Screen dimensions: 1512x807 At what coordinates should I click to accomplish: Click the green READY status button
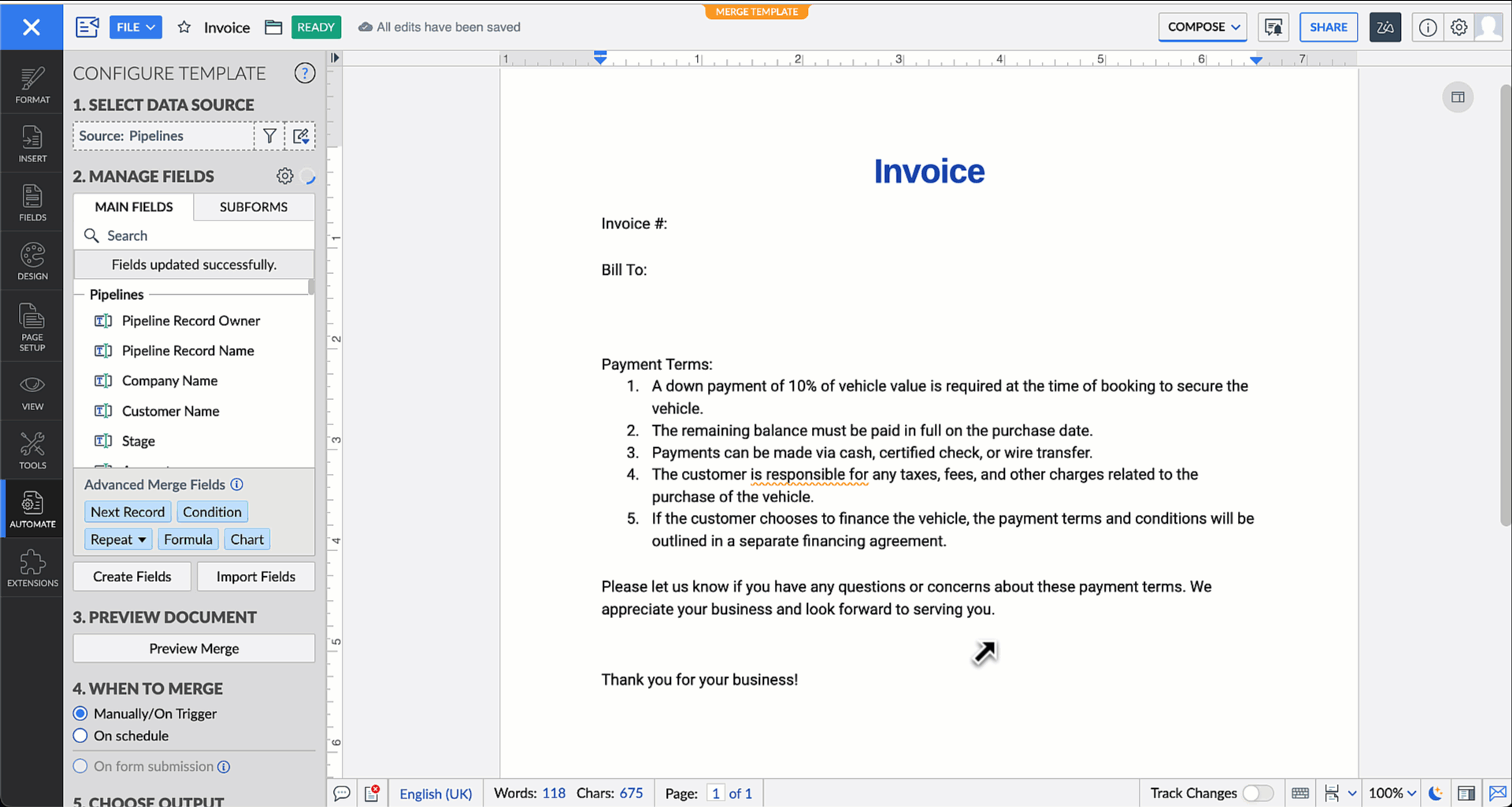(x=316, y=28)
